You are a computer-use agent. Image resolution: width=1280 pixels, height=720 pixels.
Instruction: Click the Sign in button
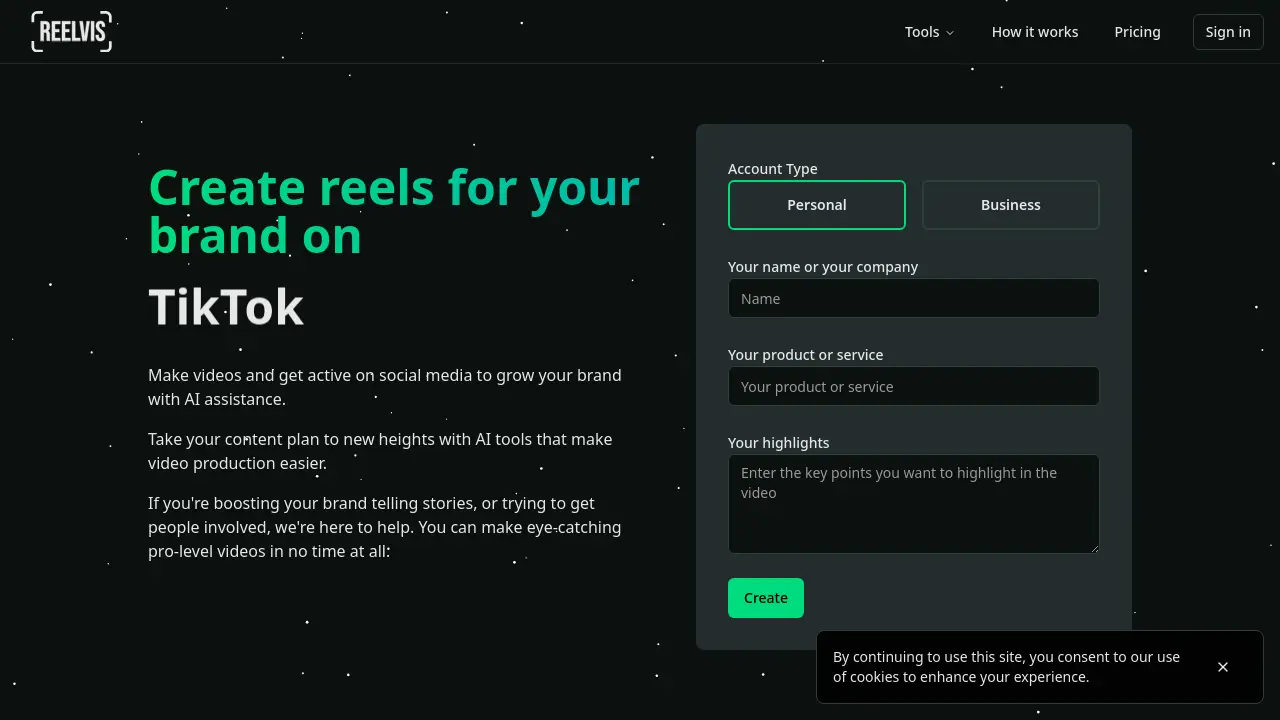coord(1228,31)
